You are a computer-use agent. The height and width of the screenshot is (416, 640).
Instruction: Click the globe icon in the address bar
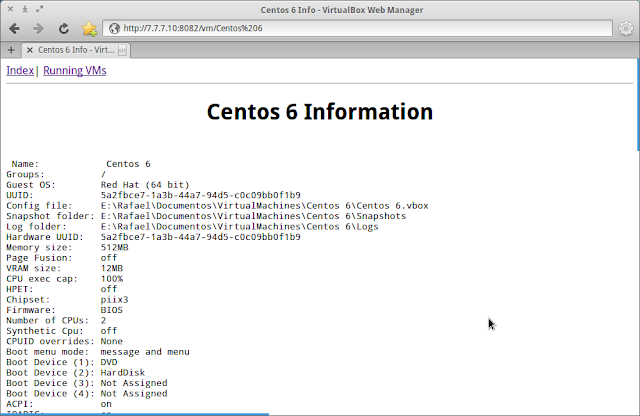pos(114,28)
